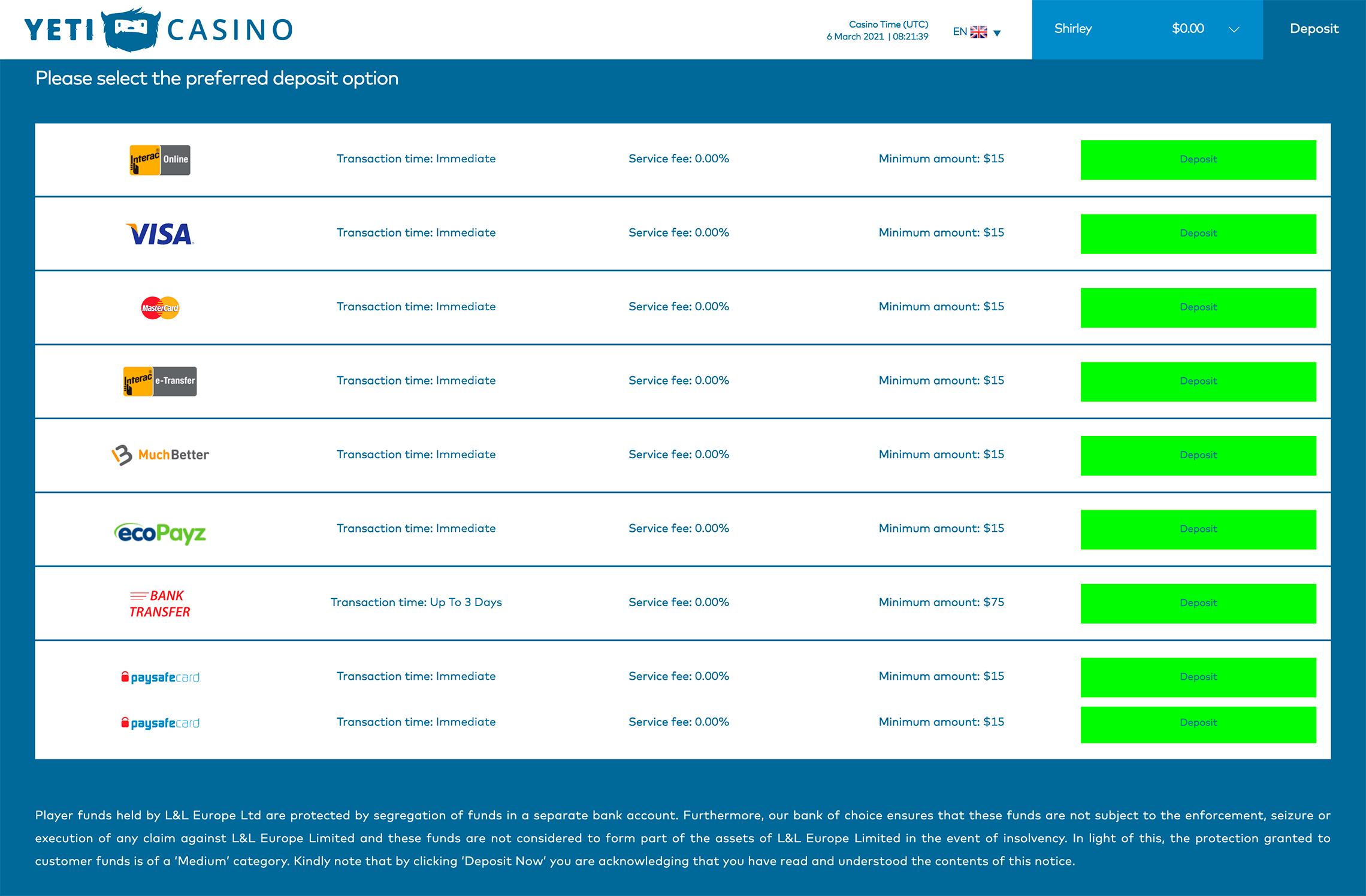Deposit using MasterCard
The height and width of the screenshot is (896, 1366).
pos(1198,308)
